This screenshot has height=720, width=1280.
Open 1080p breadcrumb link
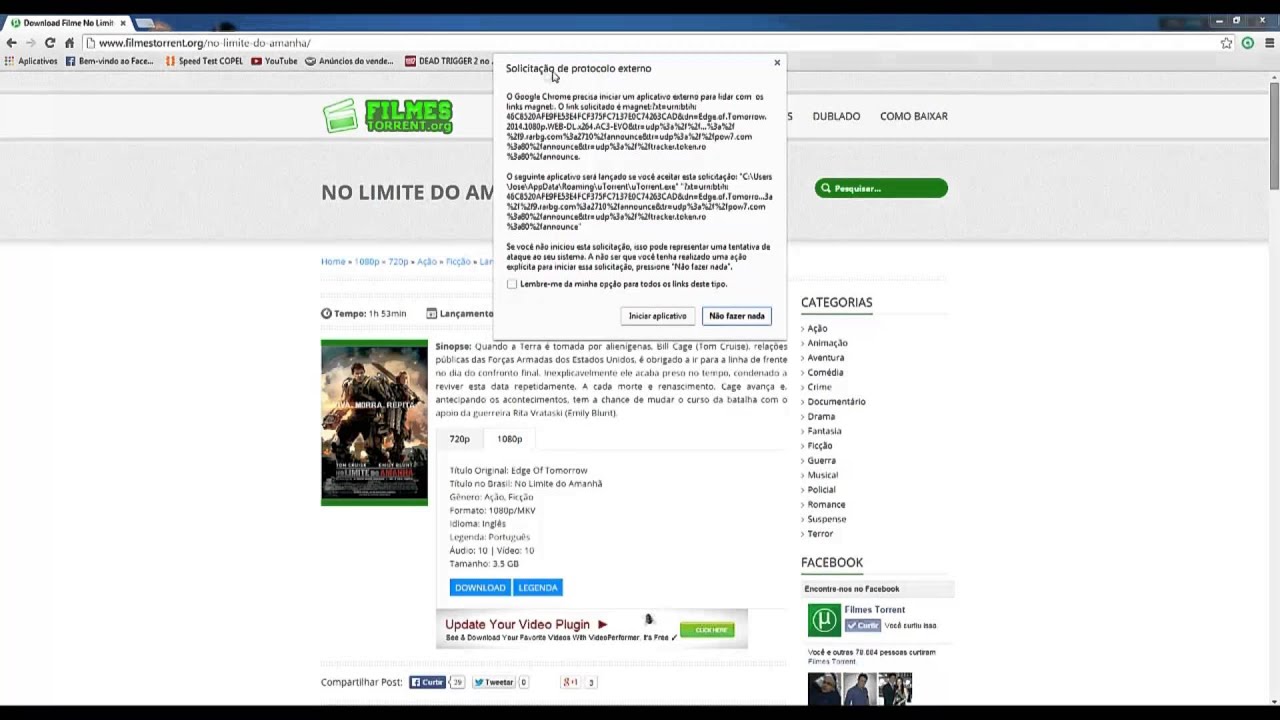[367, 262]
